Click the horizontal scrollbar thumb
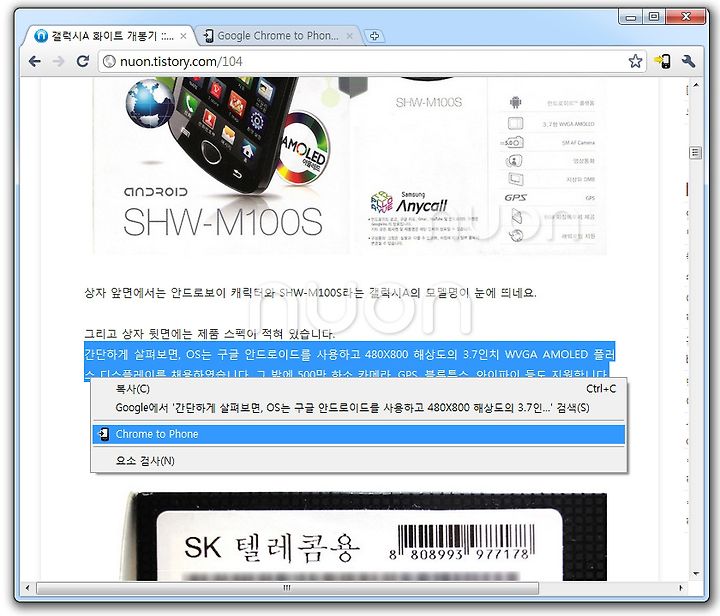The width and height of the screenshot is (720, 616). pyautogui.click(x=287, y=588)
